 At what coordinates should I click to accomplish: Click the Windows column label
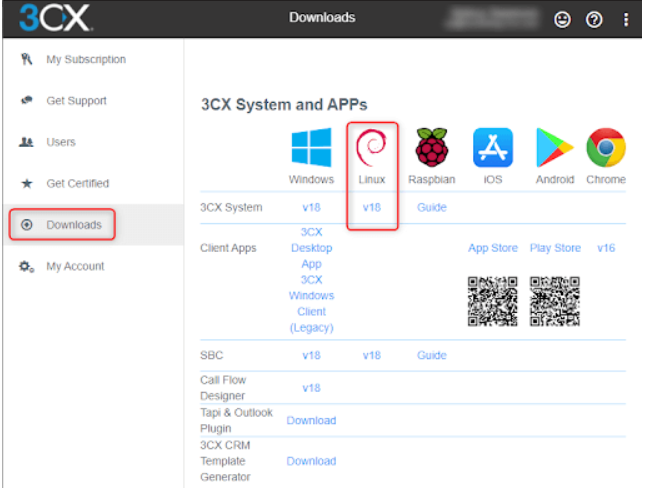[311, 180]
